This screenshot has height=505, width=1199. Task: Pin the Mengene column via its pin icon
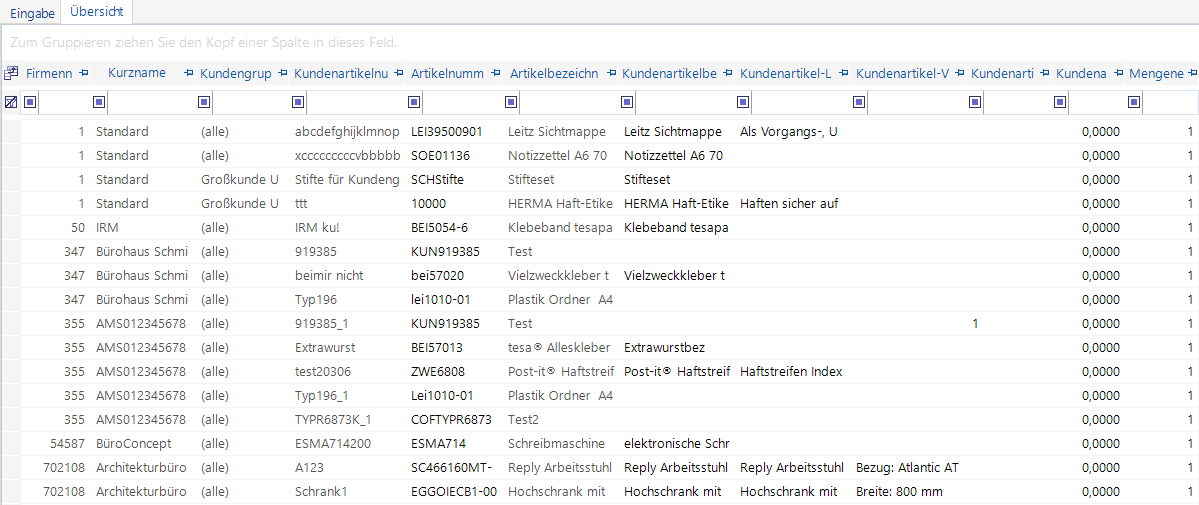(x=1192, y=73)
